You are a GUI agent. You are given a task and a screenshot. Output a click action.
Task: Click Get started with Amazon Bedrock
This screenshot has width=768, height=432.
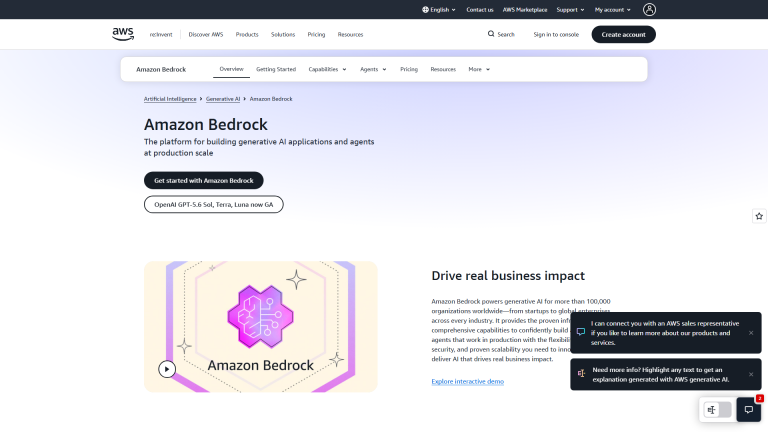pyautogui.click(x=204, y=180)
